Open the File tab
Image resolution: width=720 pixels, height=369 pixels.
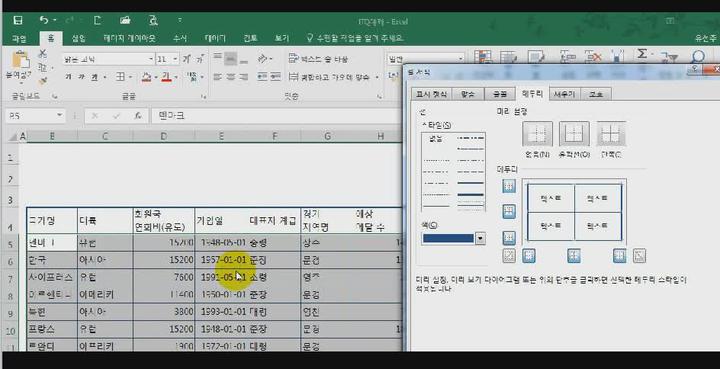[19, 38]
